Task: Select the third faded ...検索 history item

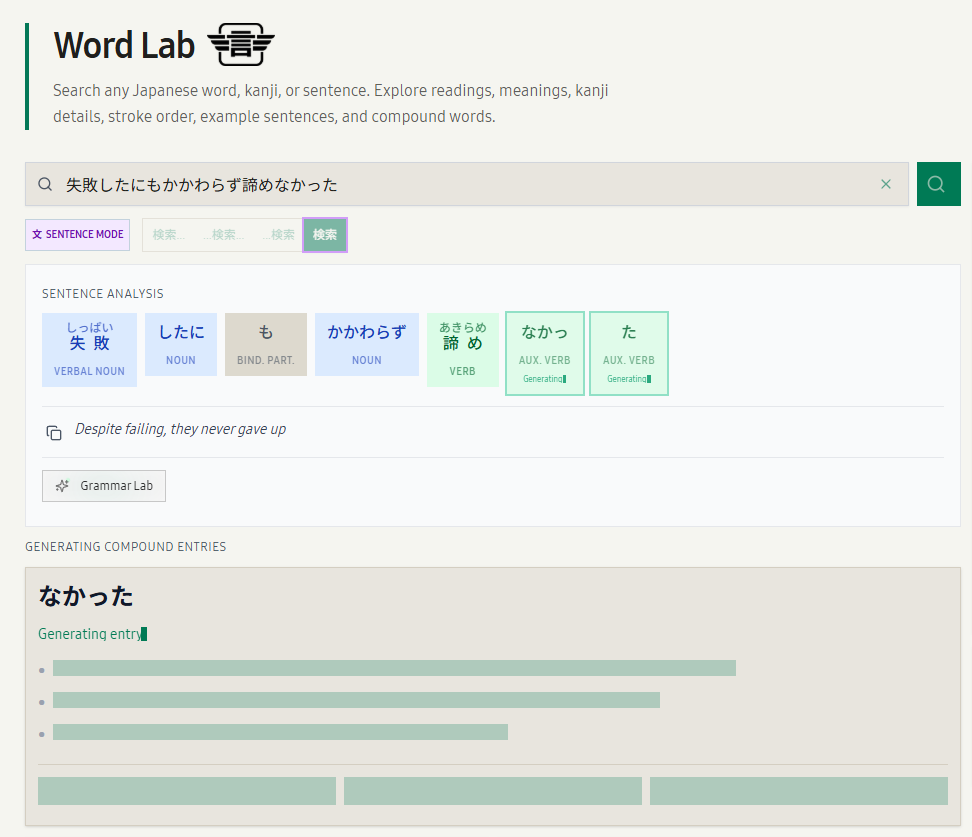Action: pos(278,235)
